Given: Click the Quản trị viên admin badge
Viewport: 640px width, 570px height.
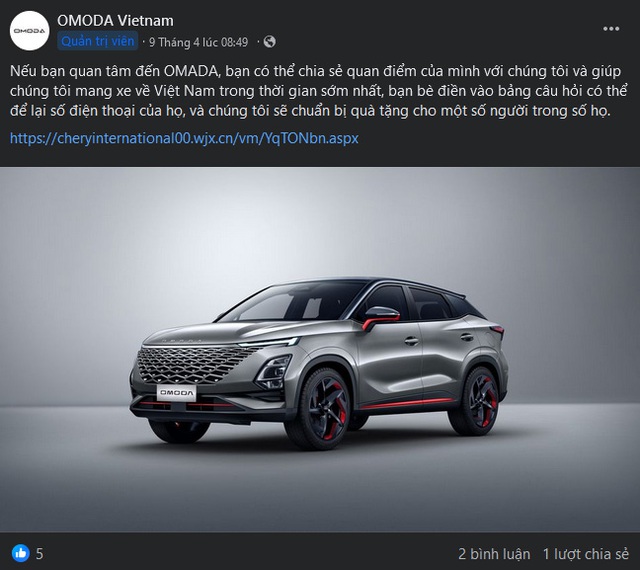Looking at the screenshot, I should 98,41.
